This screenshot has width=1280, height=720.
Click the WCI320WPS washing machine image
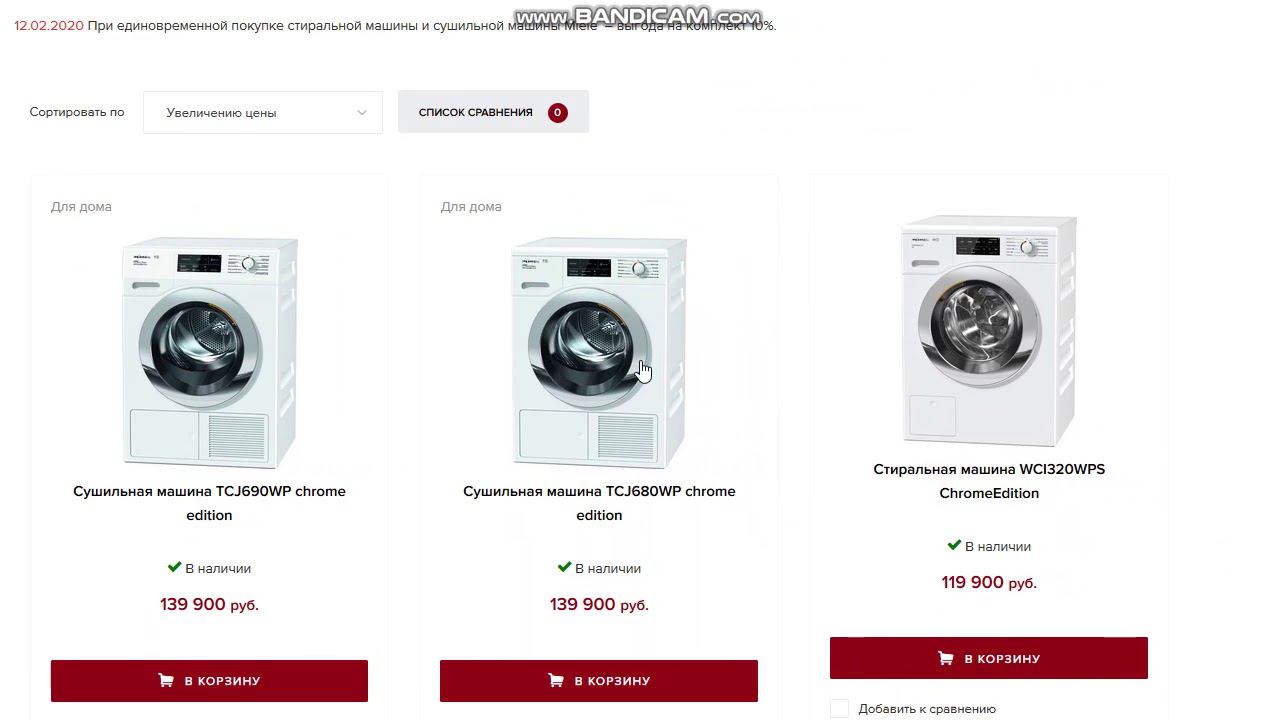(x=989, y=330)
